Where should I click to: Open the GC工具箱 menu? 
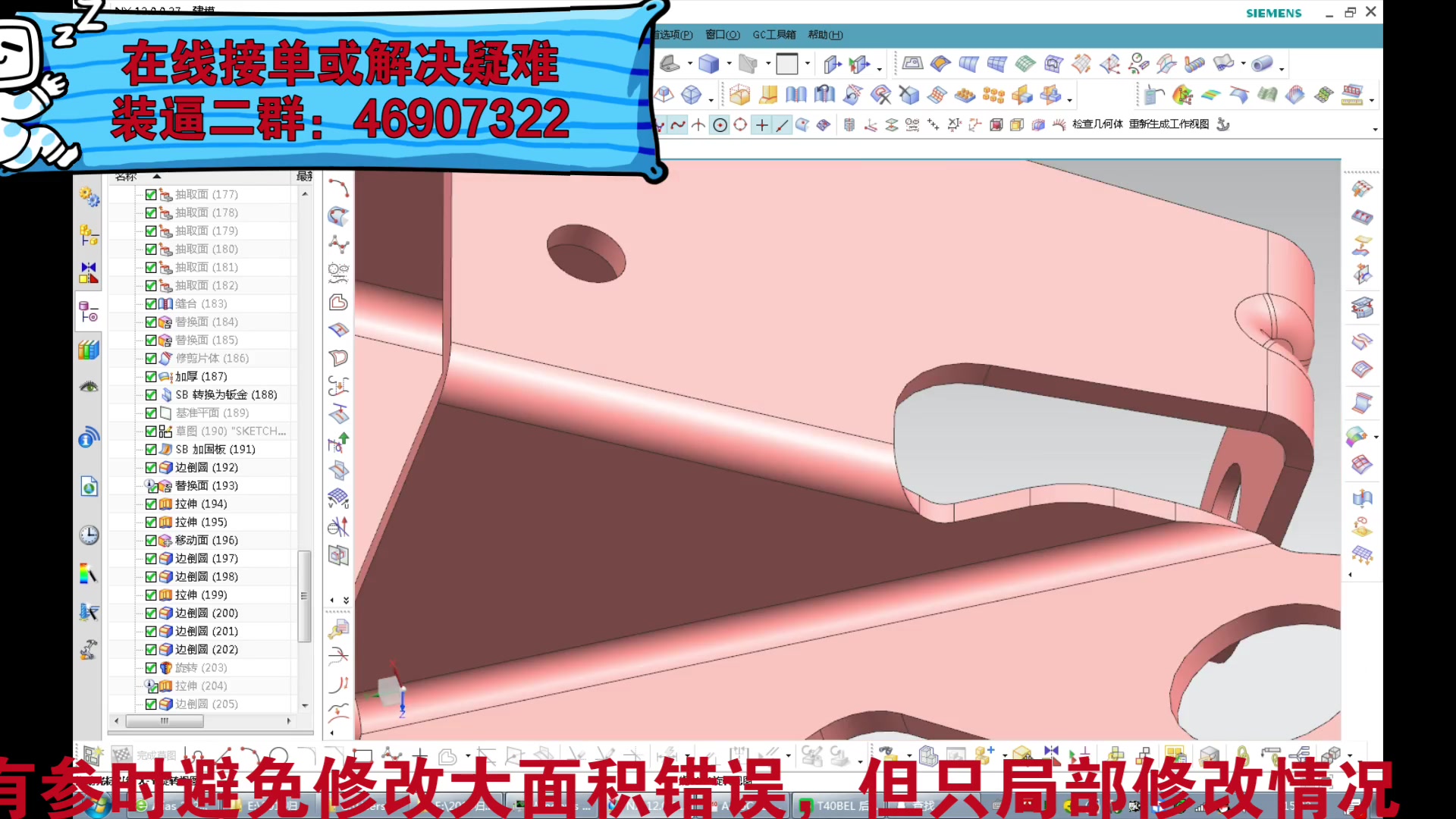(773, 35)
